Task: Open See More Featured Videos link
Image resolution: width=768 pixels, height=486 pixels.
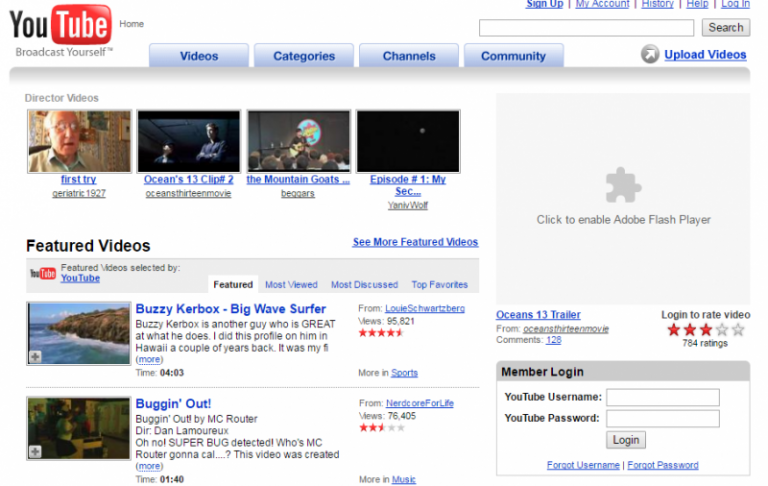Action: [x=415, y=242]
